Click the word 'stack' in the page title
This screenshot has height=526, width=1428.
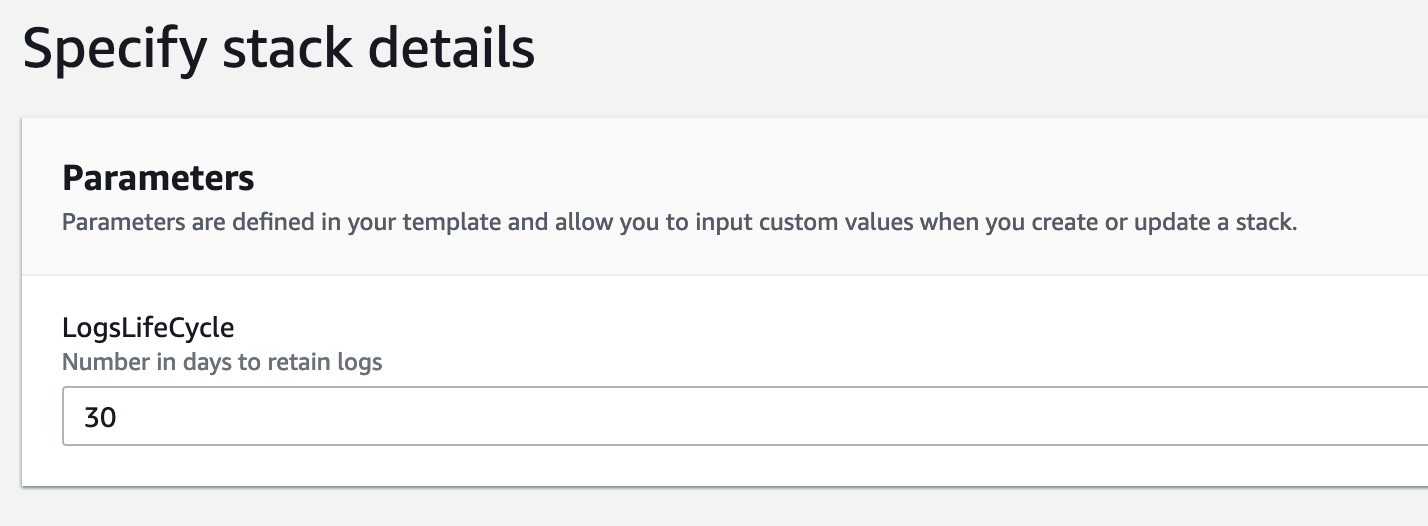(x=281, y=48)
